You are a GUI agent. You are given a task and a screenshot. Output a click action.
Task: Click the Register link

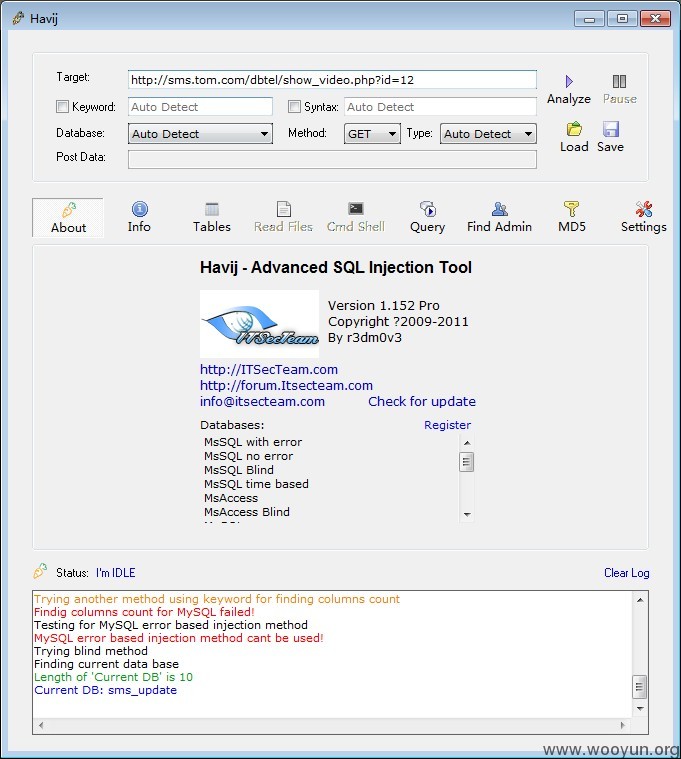pyautogui.click(x=447, y=425)
